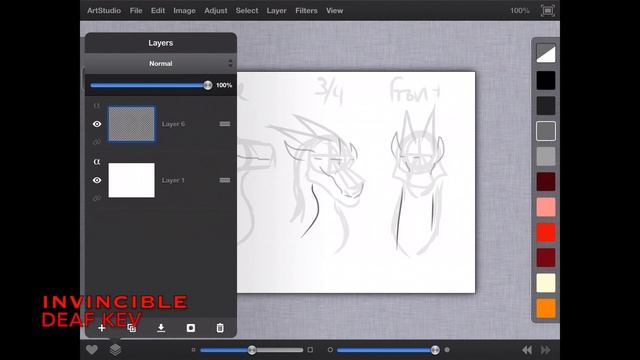Add a new layer with plus icon

(102, 328)
